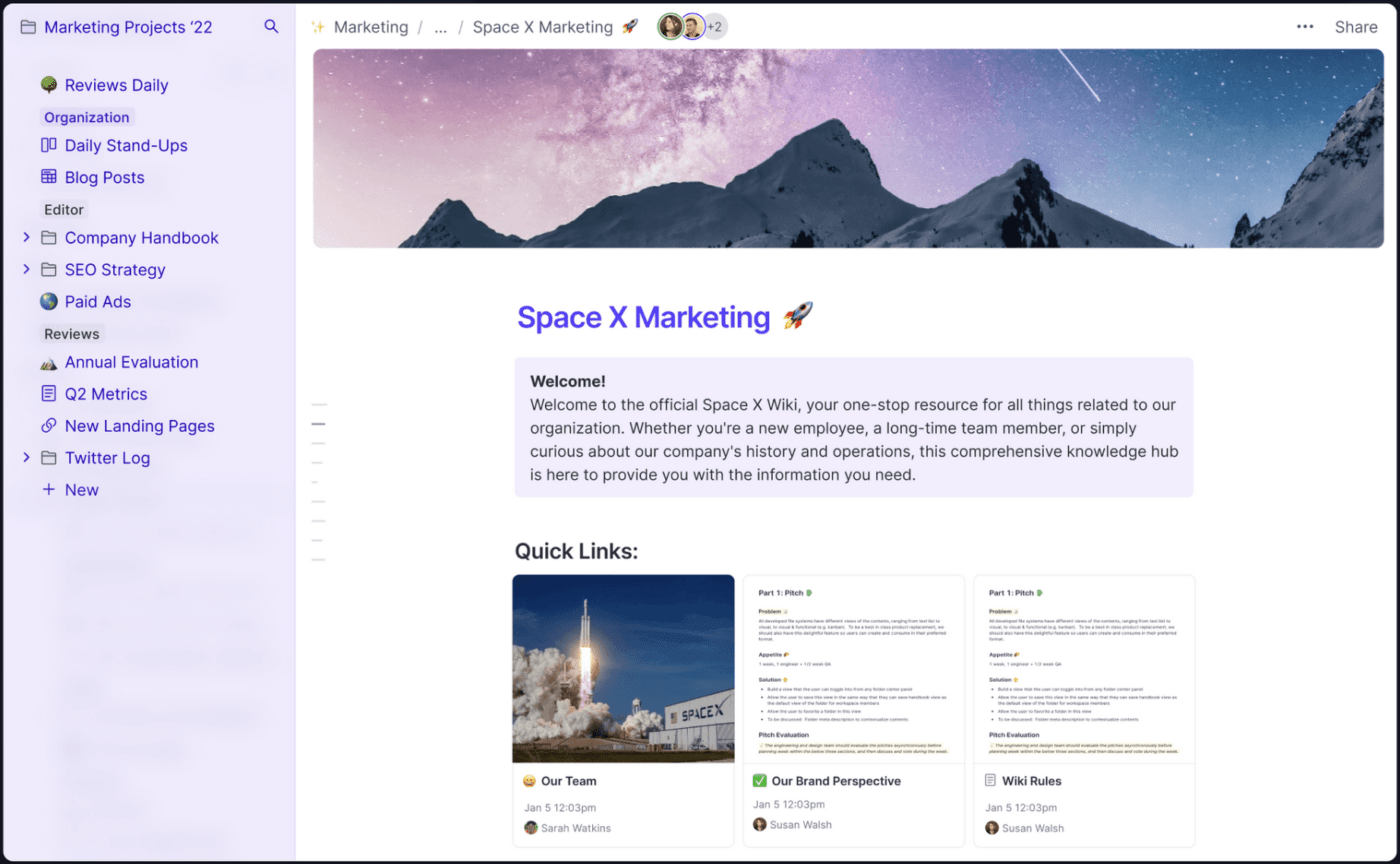The width and height of the screenshot is (1400, 864).
Task: Click Sarah Watkins avatar on Our Team card
Action: pyautogui.click(x=531, y=828)
